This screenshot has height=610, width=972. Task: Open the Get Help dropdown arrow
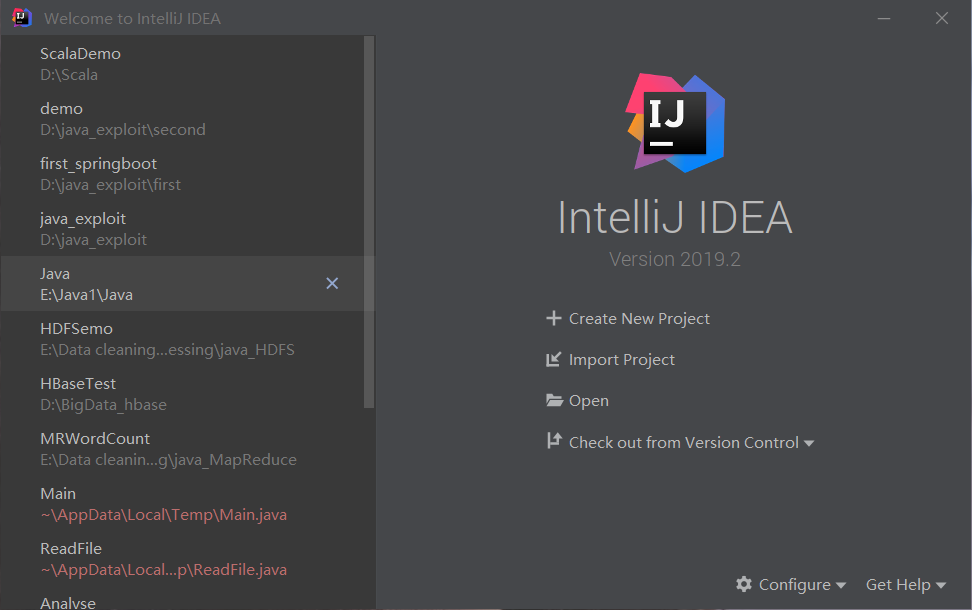pos(941,585)
